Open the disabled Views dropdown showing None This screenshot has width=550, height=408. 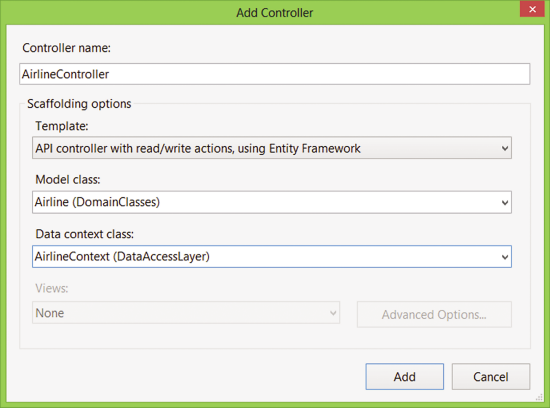click(186, 313)
